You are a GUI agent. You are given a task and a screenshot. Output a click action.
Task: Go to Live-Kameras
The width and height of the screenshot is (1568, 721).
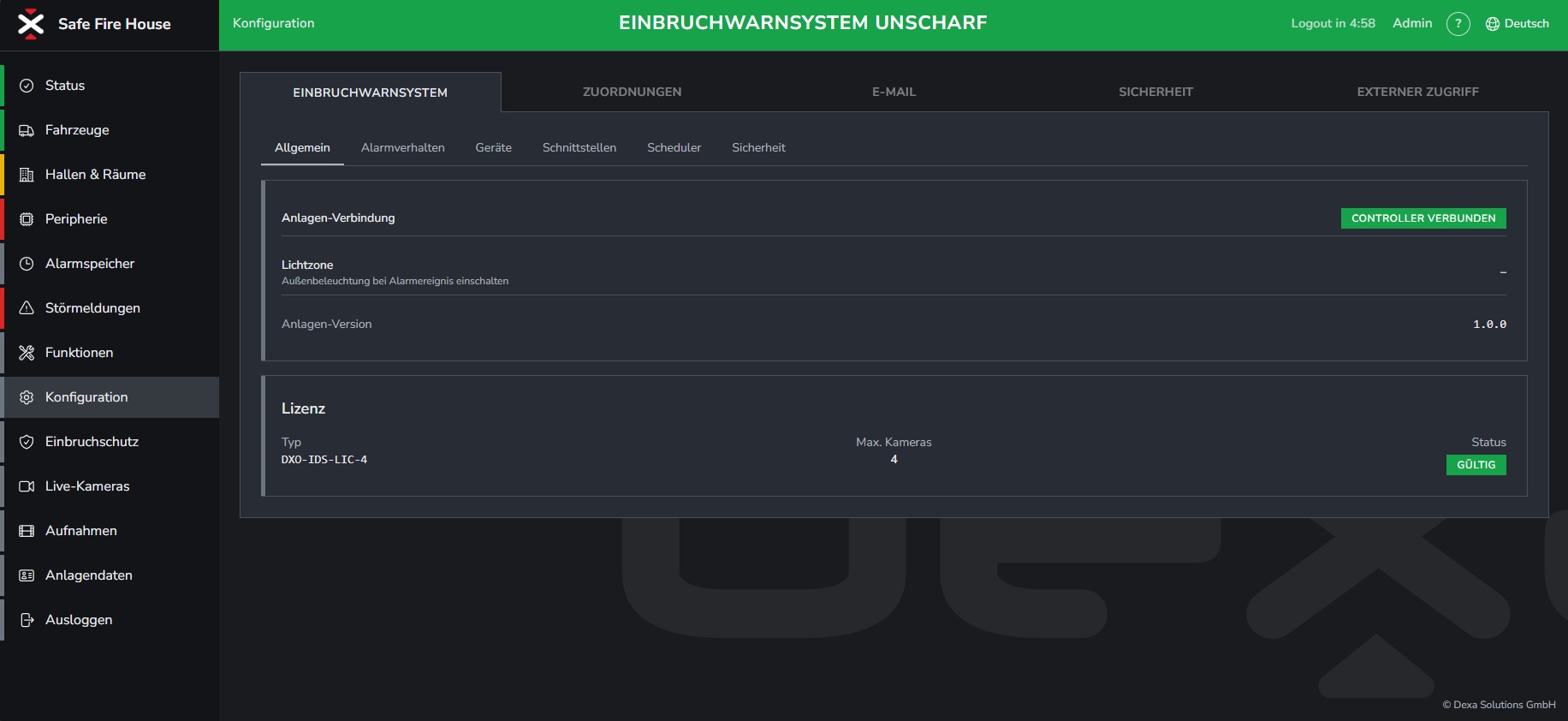(x=110, y=486)
